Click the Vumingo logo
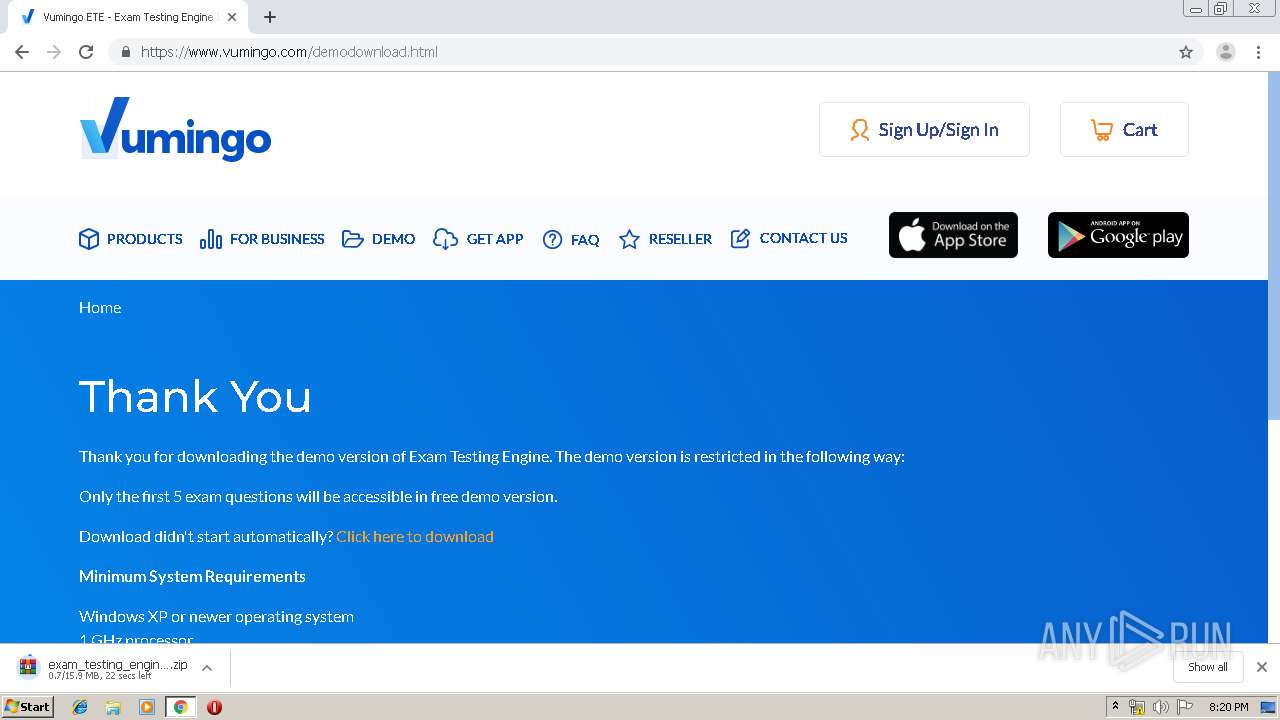 [175, 129]
